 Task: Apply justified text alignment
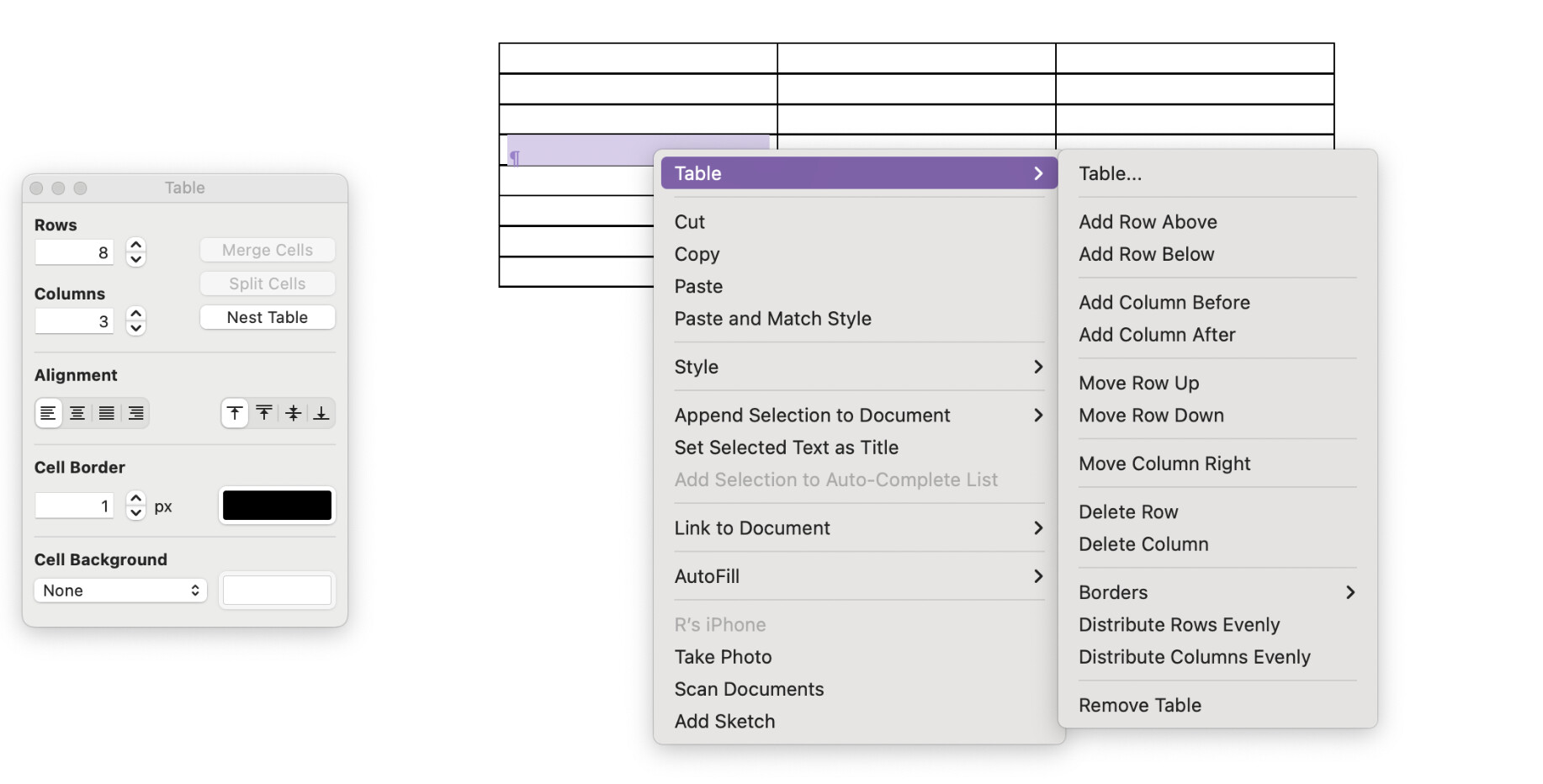point(107,413)
